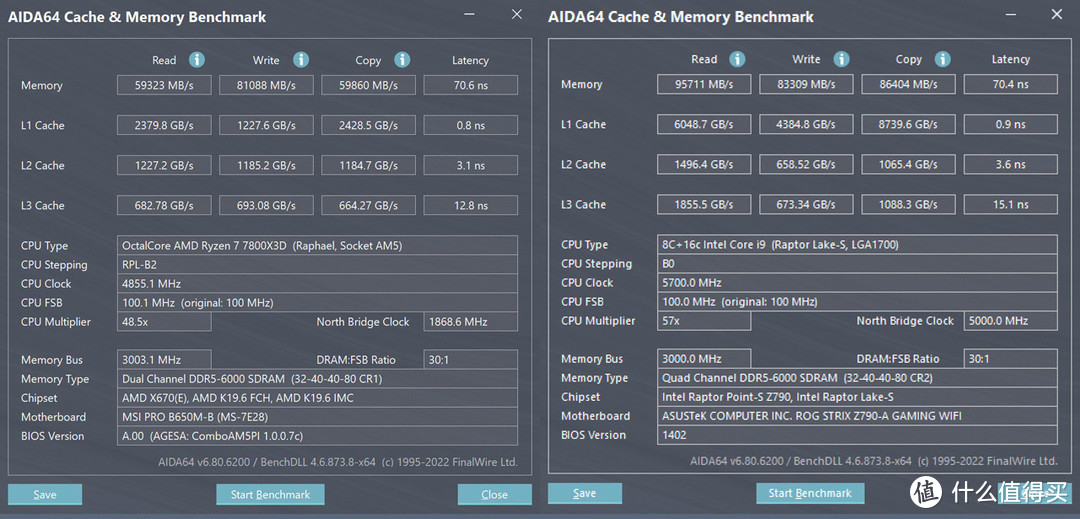Select L1 cache read 2379.8 GB/s
Viewport: 1080px width, 519px height.
coord(164,125)
